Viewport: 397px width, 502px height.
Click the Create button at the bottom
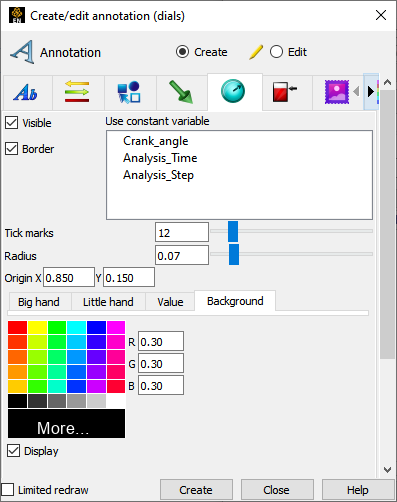click(196, 490)
